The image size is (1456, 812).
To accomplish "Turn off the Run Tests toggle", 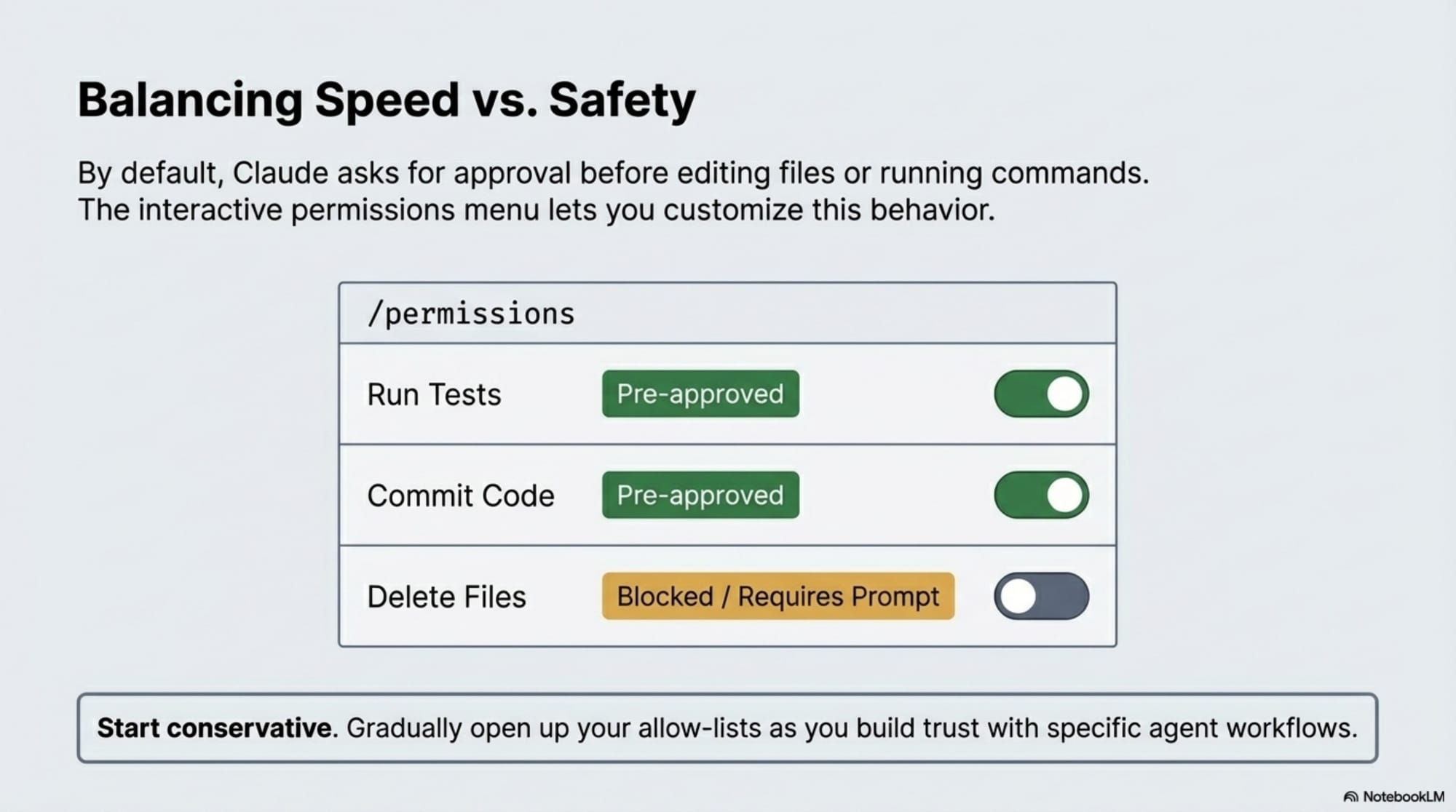I will click(1041, 394).
